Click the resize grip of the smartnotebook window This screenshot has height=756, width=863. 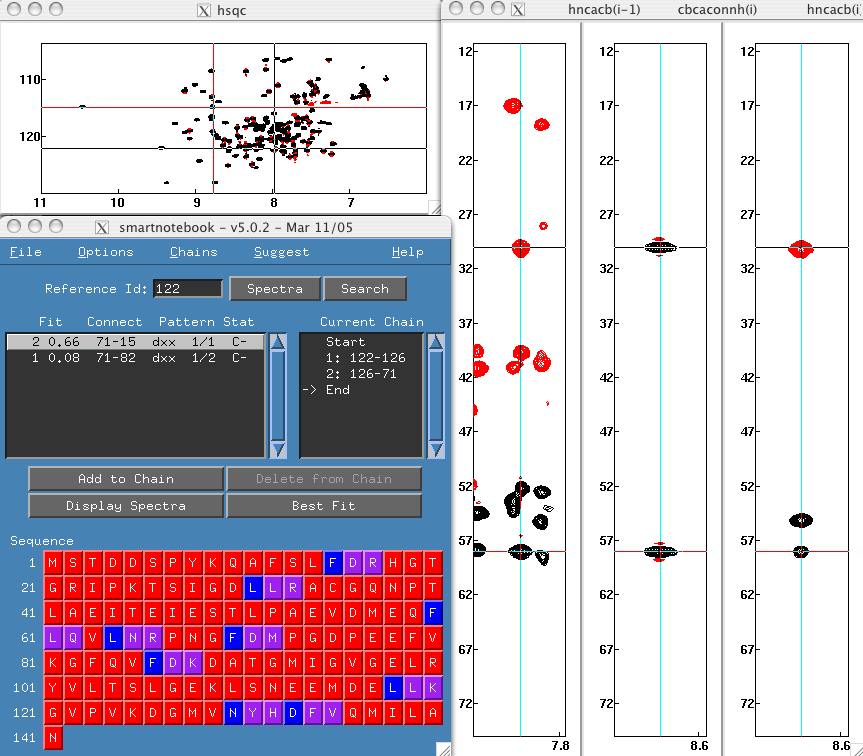443,747
